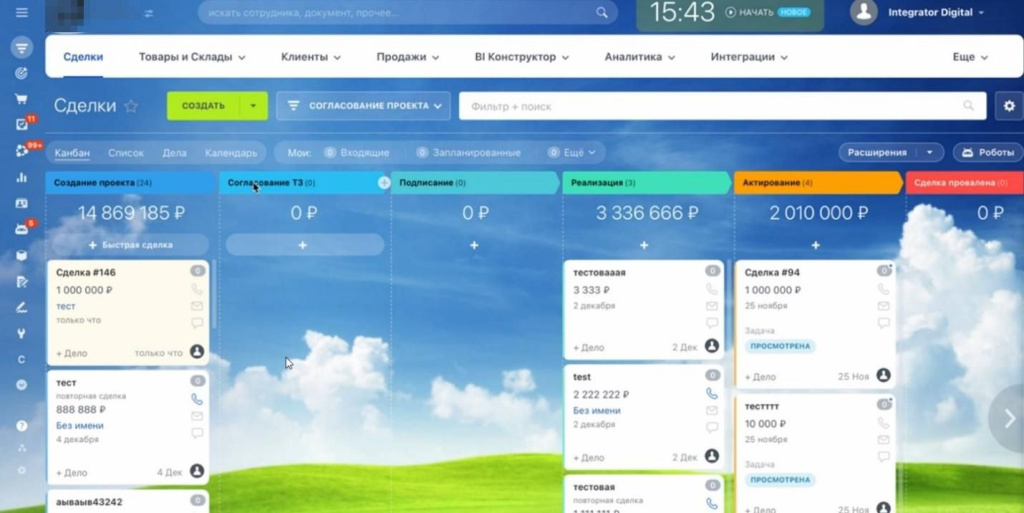The image size is (1024, 513).
Task: Star the Сделки page as favorite
Action: pyautogui.click(x=131, y=106)
